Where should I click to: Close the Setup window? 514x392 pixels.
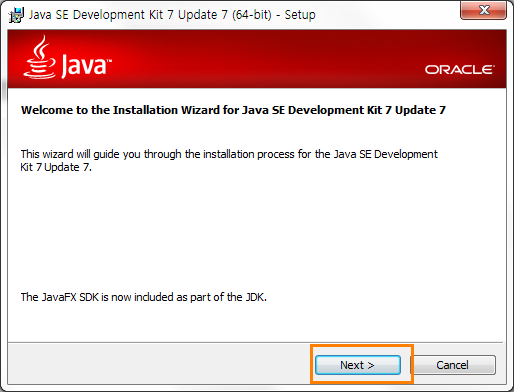pos(484,10)
